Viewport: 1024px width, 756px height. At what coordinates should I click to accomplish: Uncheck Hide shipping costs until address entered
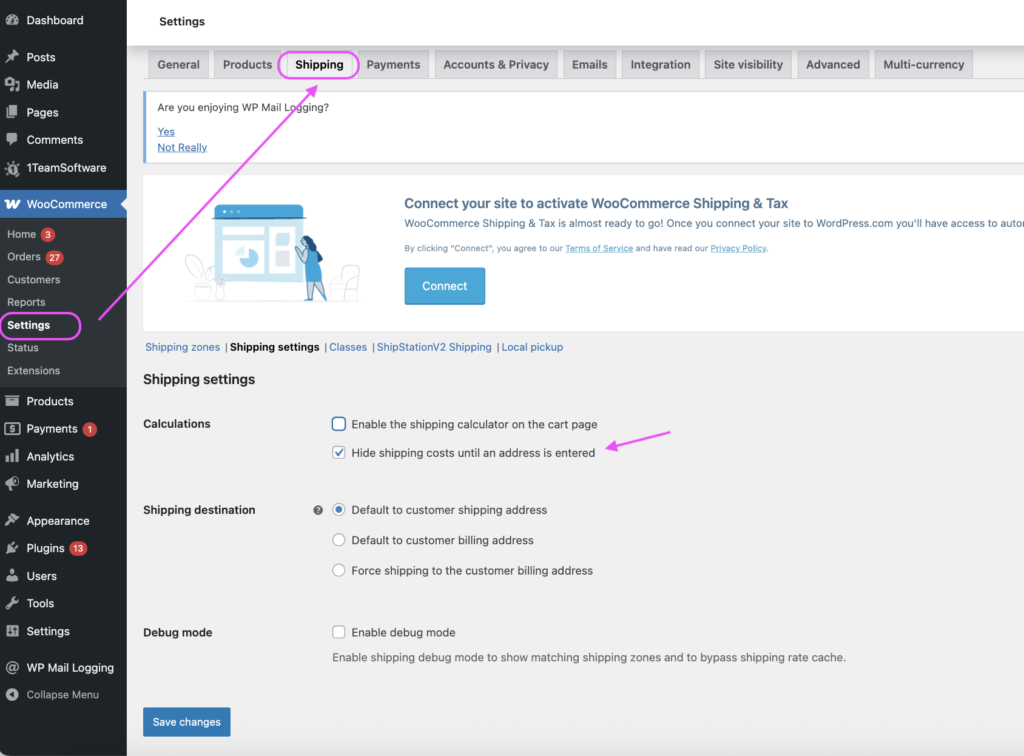(339, 453)
